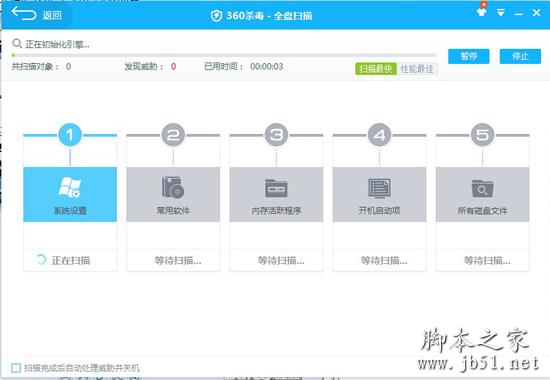Click the scan progress bar
The image size is (550, 380).
click(224, 55)
